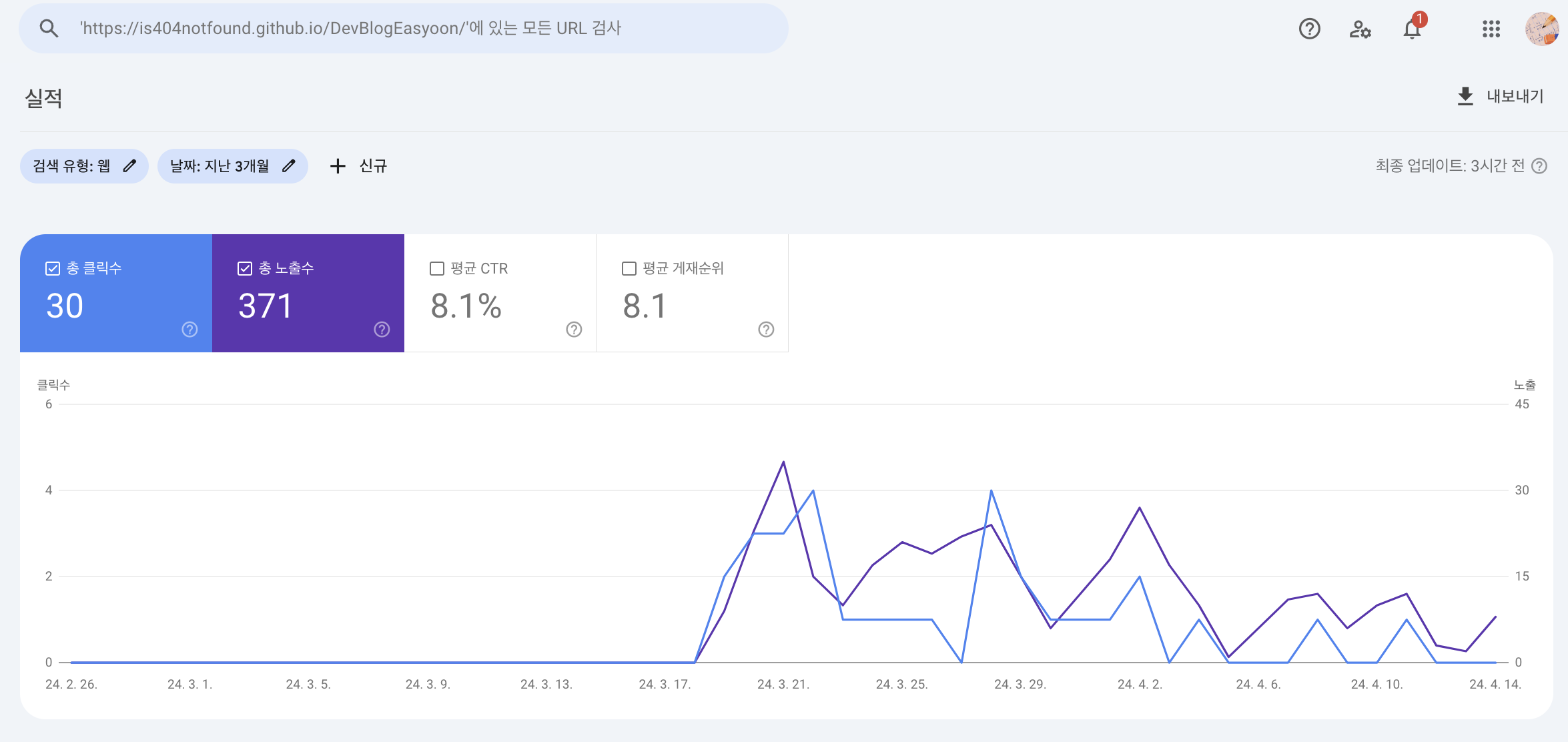Click help icon next to 최종 업데이트
Image resolution: width=1568 pixels, height=742 pixels.
[x=1539, y=166]
